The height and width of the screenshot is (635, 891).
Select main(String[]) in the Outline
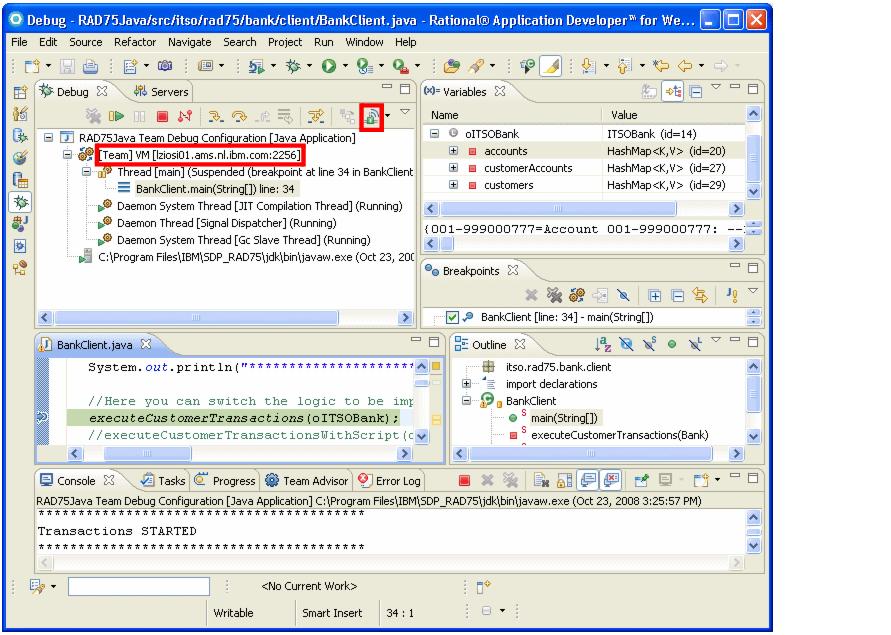[x=564, y=418]
